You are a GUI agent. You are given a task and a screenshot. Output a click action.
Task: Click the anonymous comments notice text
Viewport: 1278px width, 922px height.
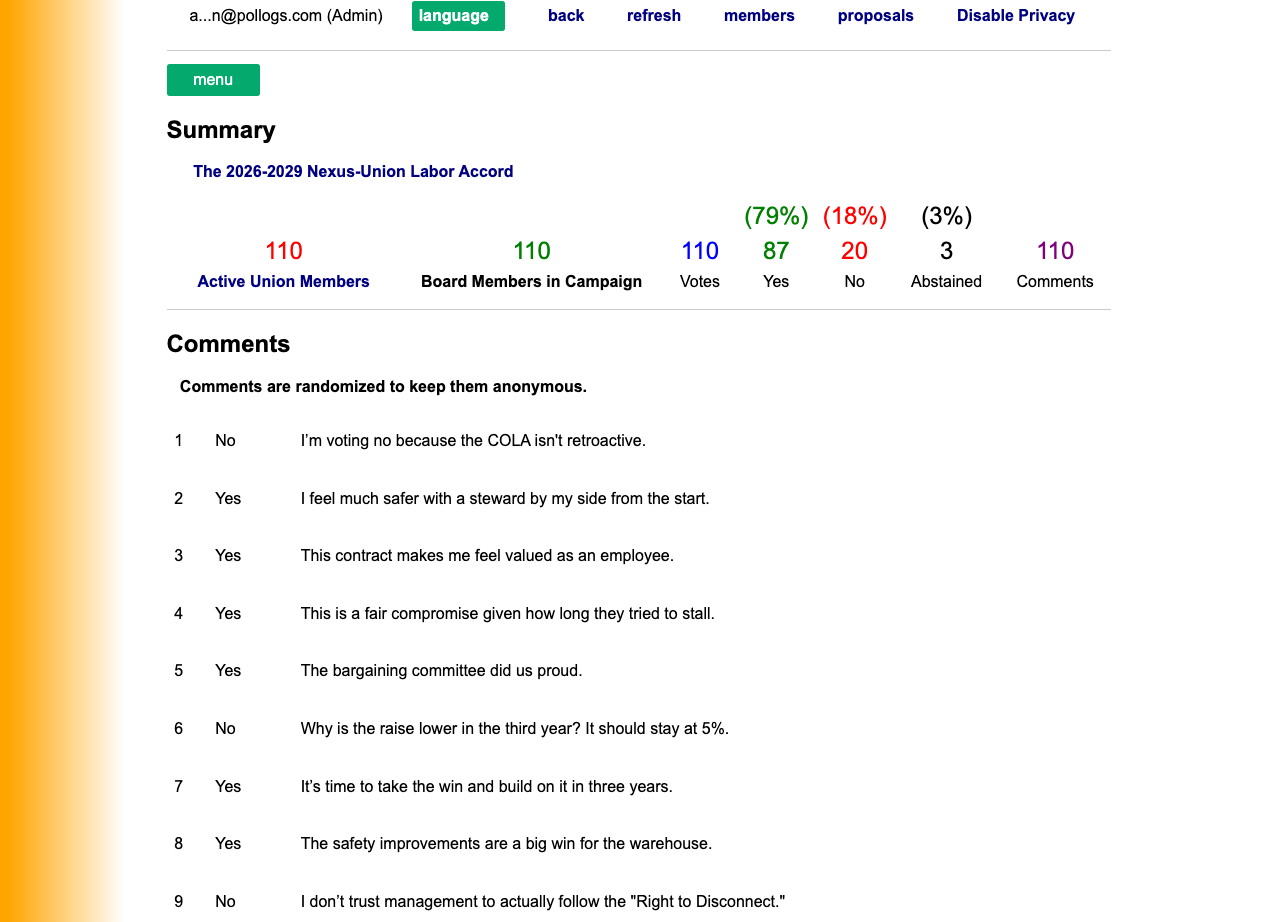383,386
